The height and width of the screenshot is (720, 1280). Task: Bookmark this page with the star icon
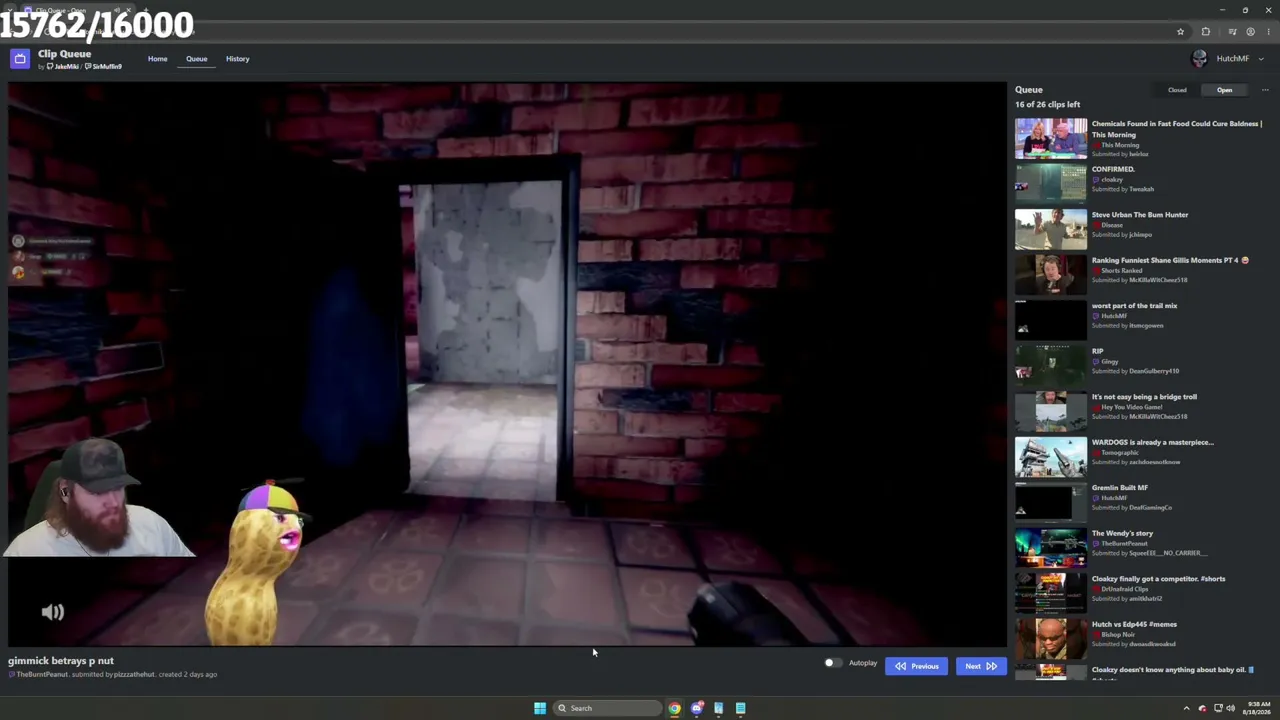tap(1180, 32)
